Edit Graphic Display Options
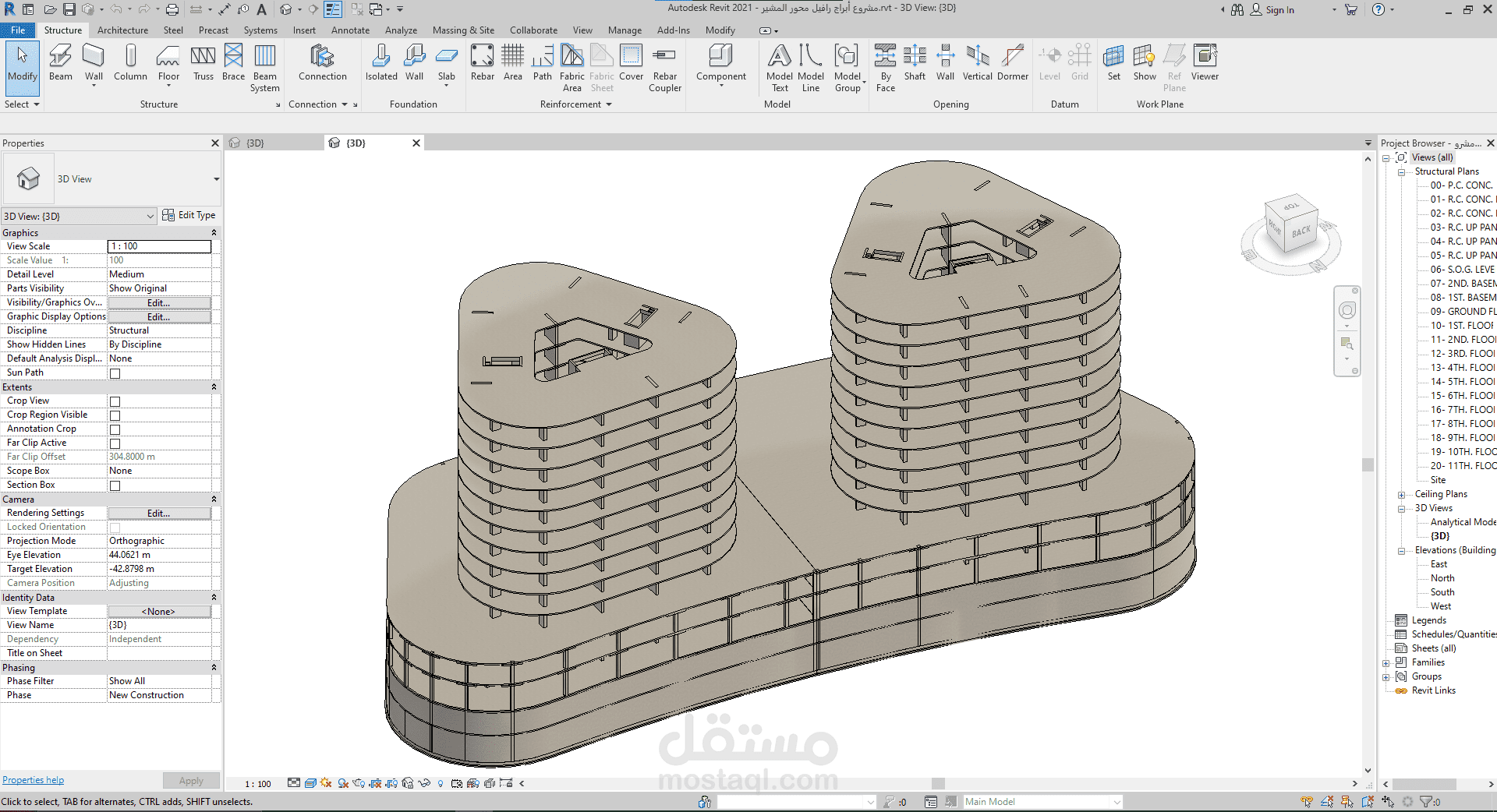This screenshot has width=1497, height=812. click(x=159, y=317)
